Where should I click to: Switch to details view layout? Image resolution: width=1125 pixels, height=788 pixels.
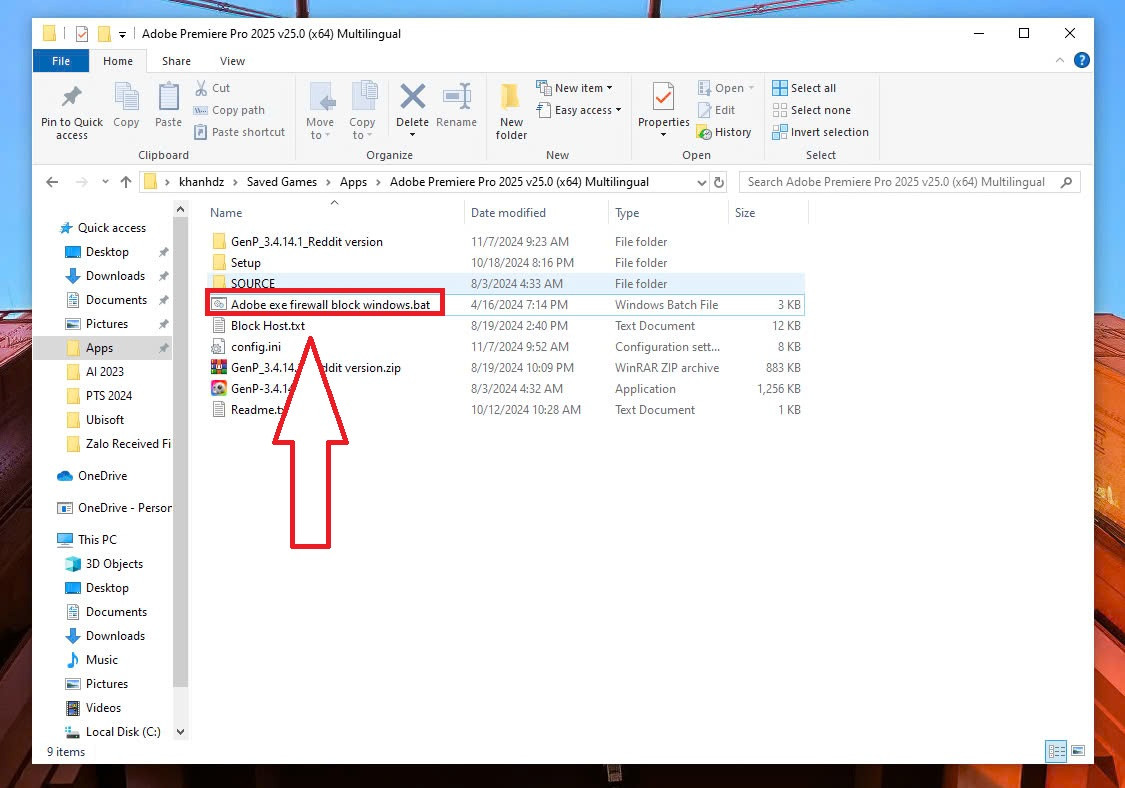[x=1056, y=751]
